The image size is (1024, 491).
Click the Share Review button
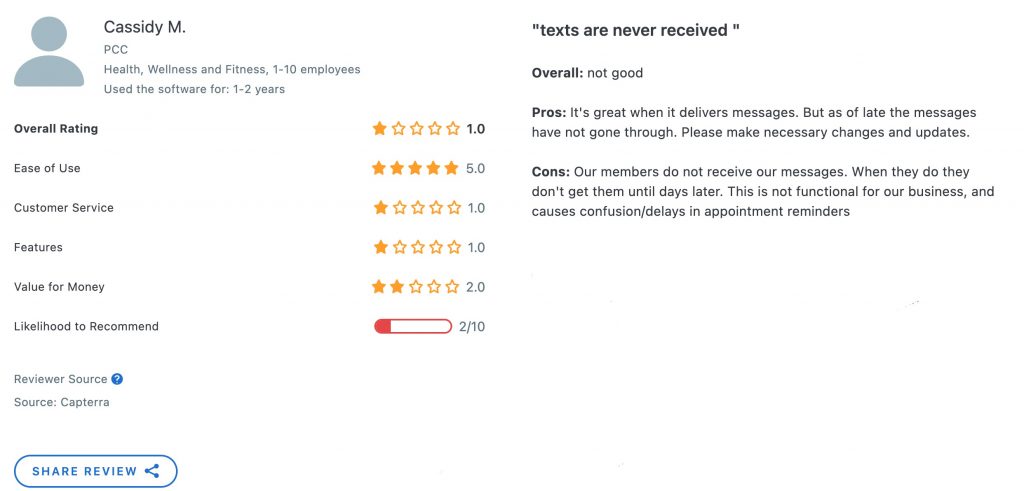pyautogui.click(x=96, y=471)
